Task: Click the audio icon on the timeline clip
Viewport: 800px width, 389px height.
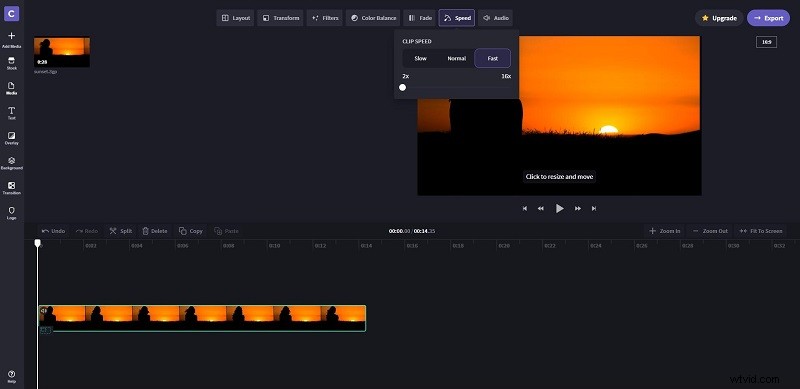Action: 44,310
